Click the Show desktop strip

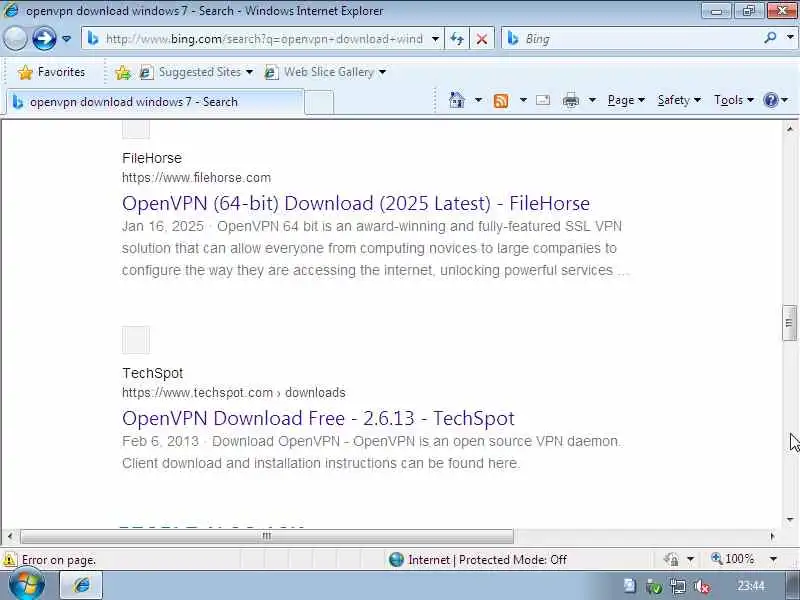point(793,586)
